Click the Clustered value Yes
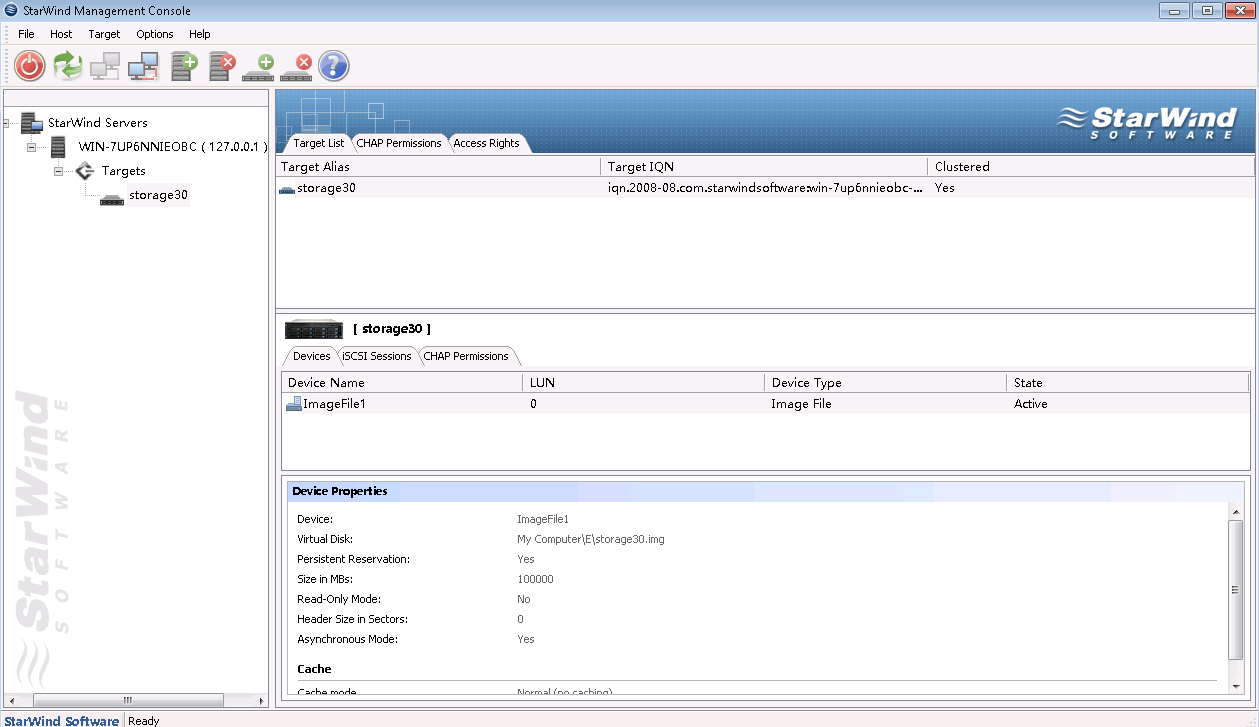The width and height of the screenshot is (1259, 727). coord(945,188)
